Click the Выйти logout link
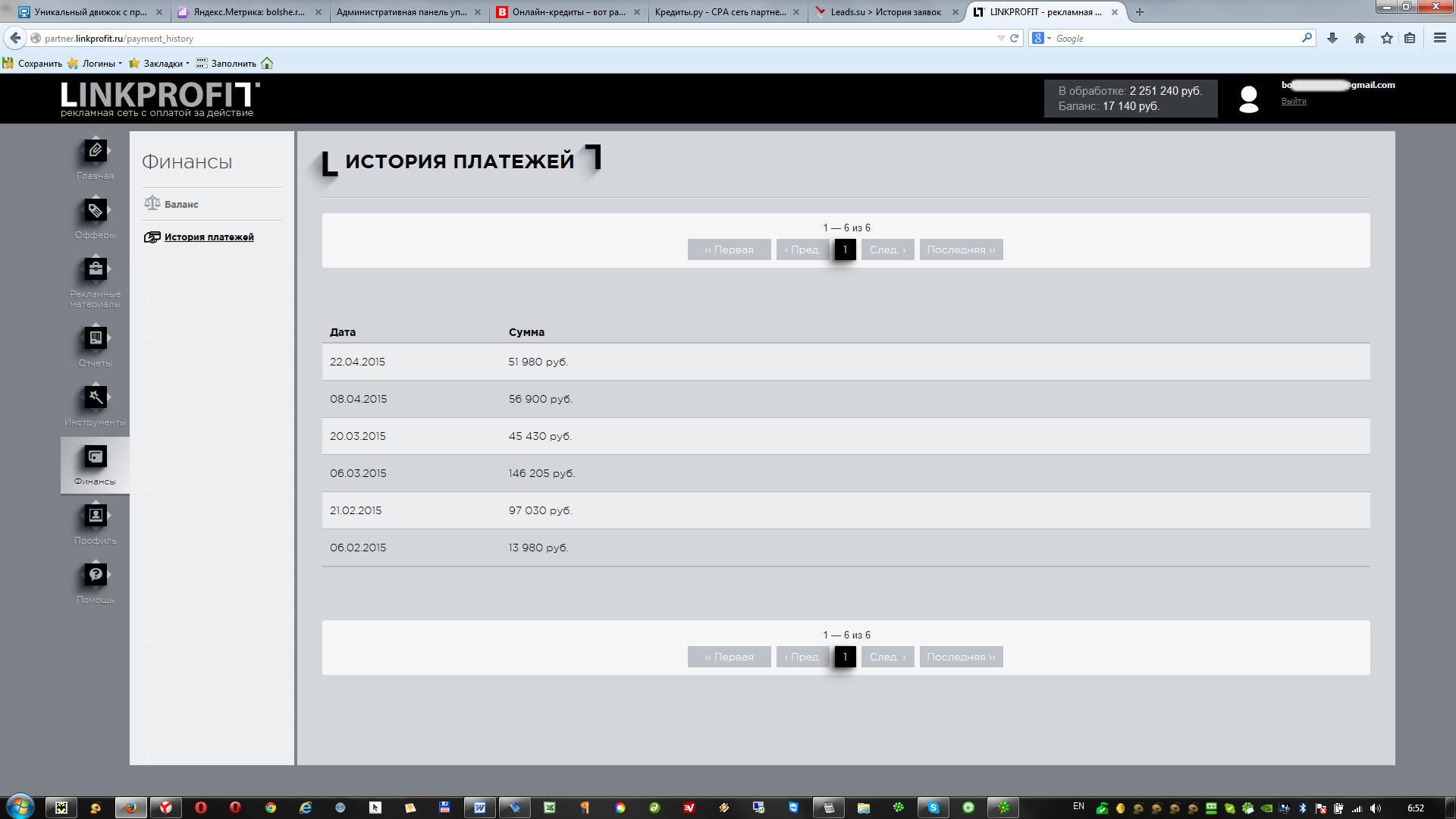Screen dimensions: 1456x819 (x=1294, y=101)
